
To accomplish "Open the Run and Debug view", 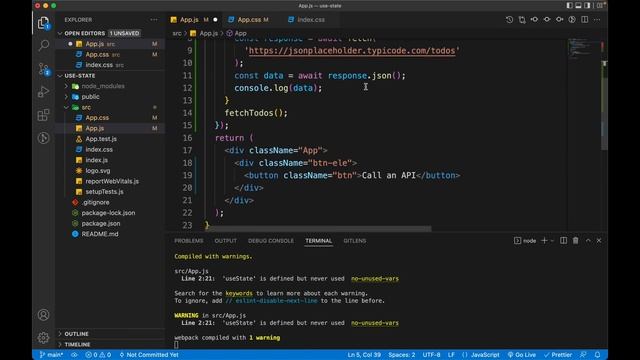I will [x=43, y=92].
